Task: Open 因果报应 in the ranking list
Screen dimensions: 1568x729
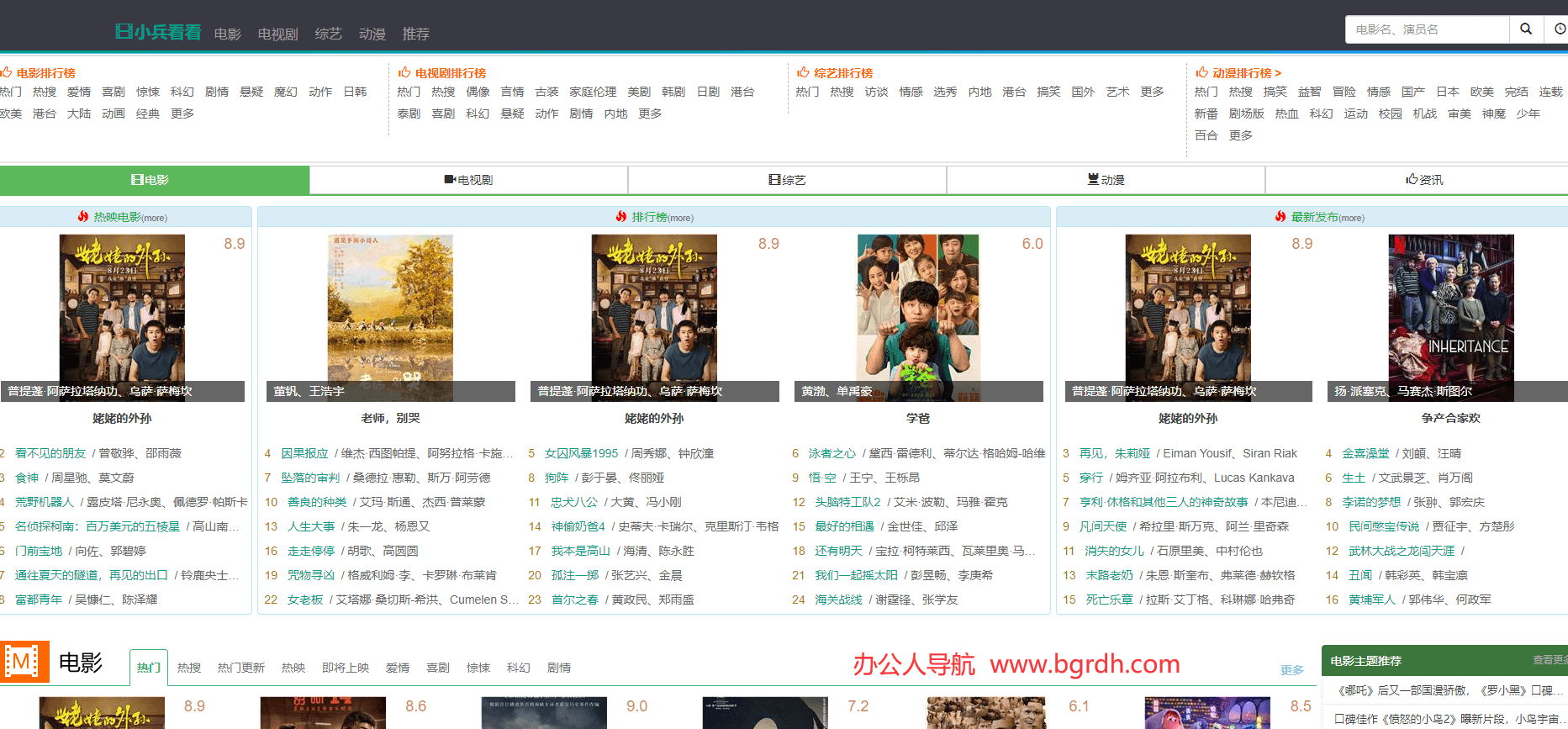Action: (x=304, y=453)
